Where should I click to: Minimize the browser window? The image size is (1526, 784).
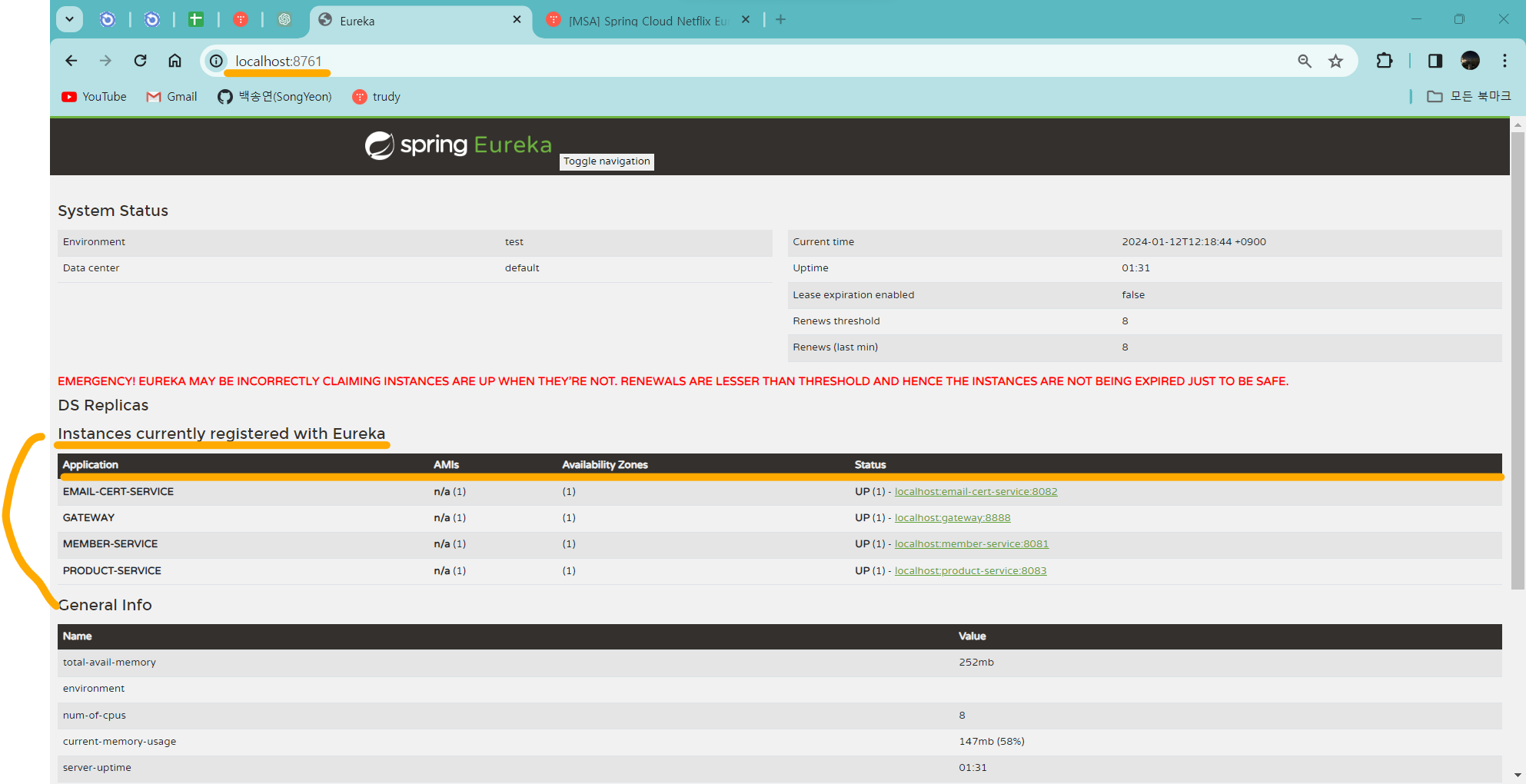coord(1416,19)
